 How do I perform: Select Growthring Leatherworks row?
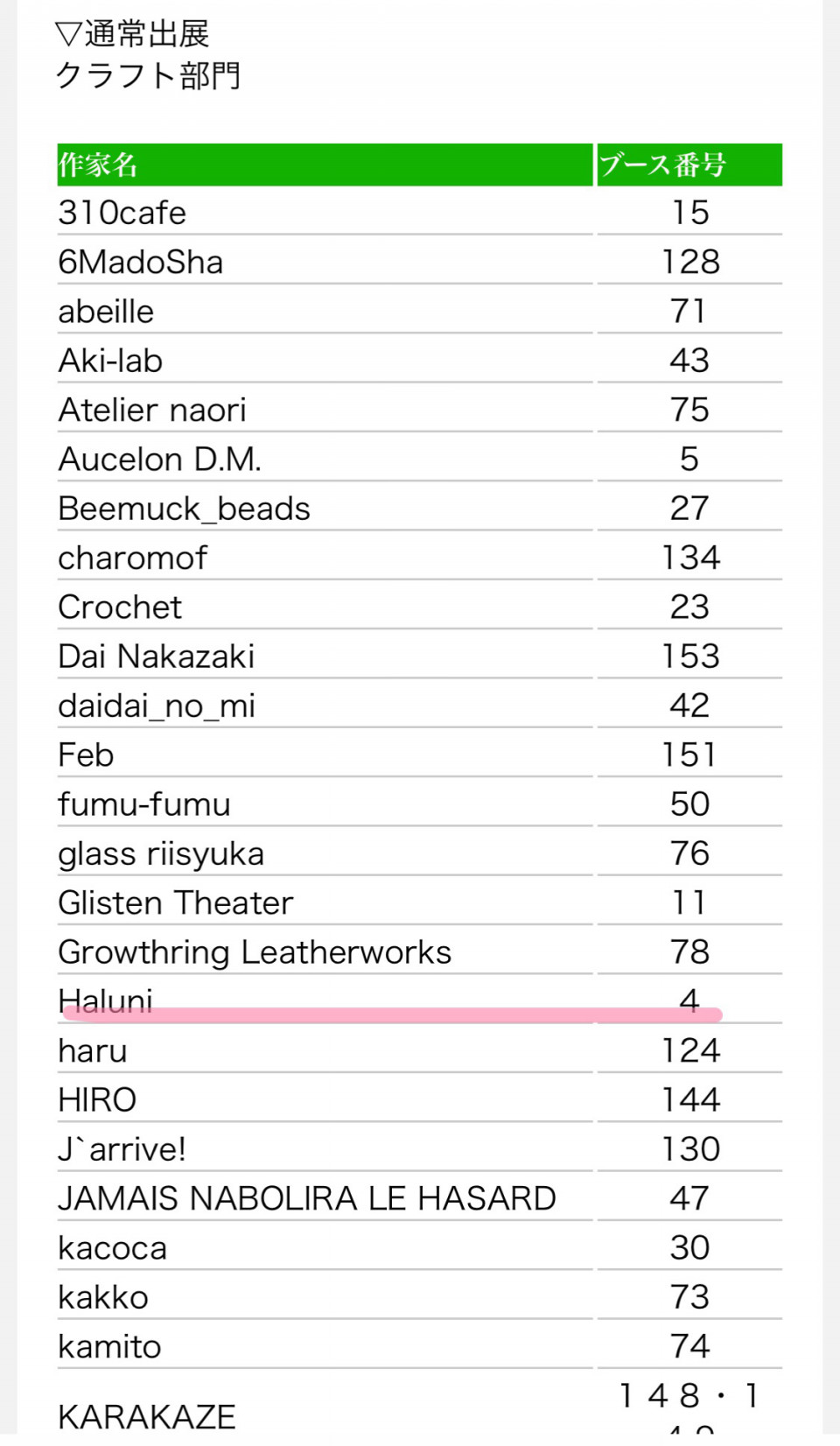255,952
